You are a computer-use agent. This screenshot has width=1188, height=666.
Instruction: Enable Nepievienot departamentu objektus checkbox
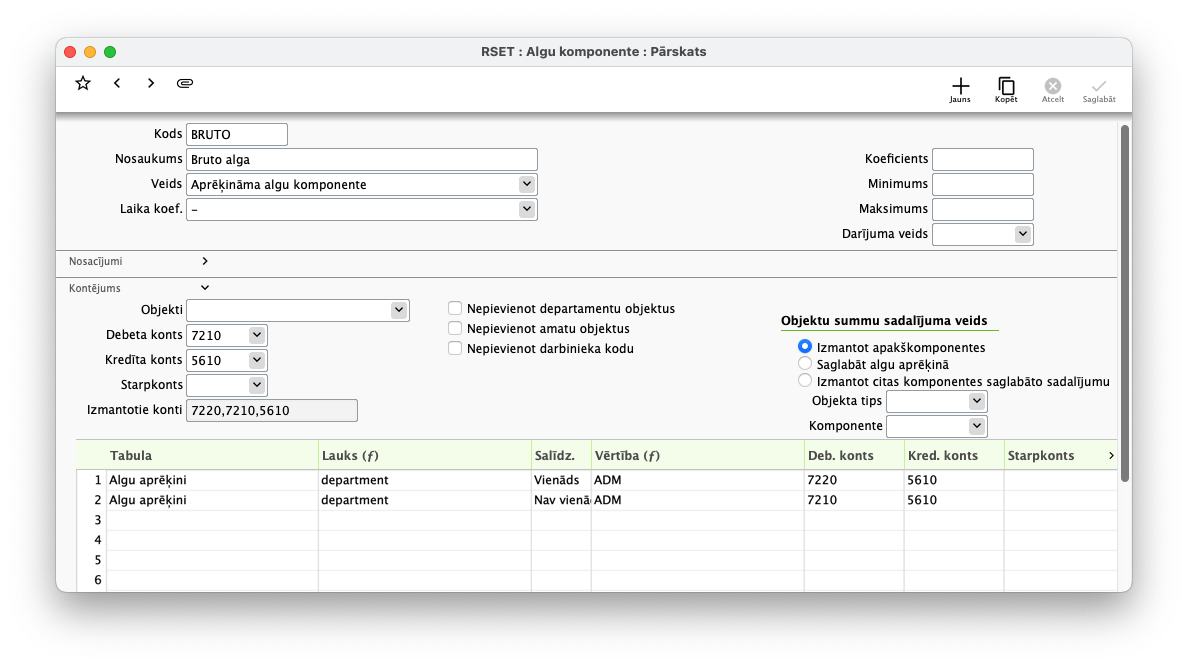455,309
